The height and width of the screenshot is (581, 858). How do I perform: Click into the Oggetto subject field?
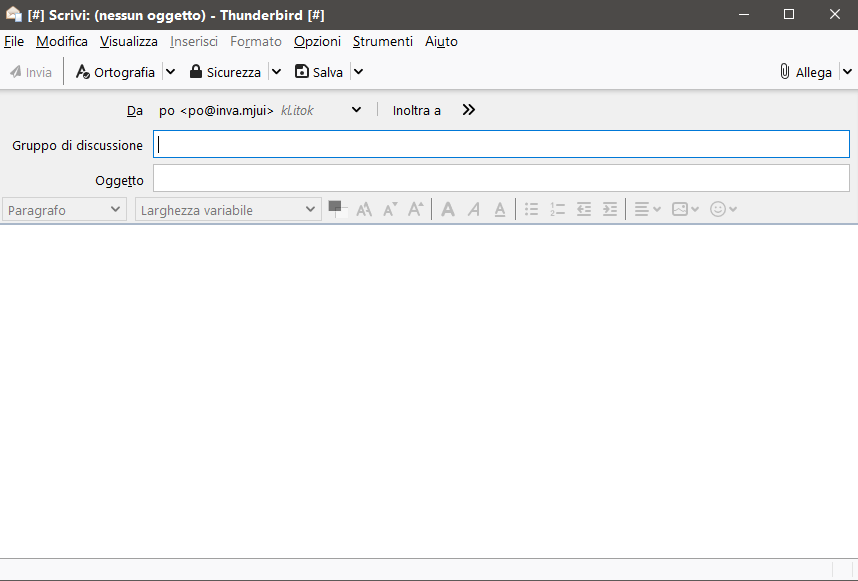tap(501, 178)
